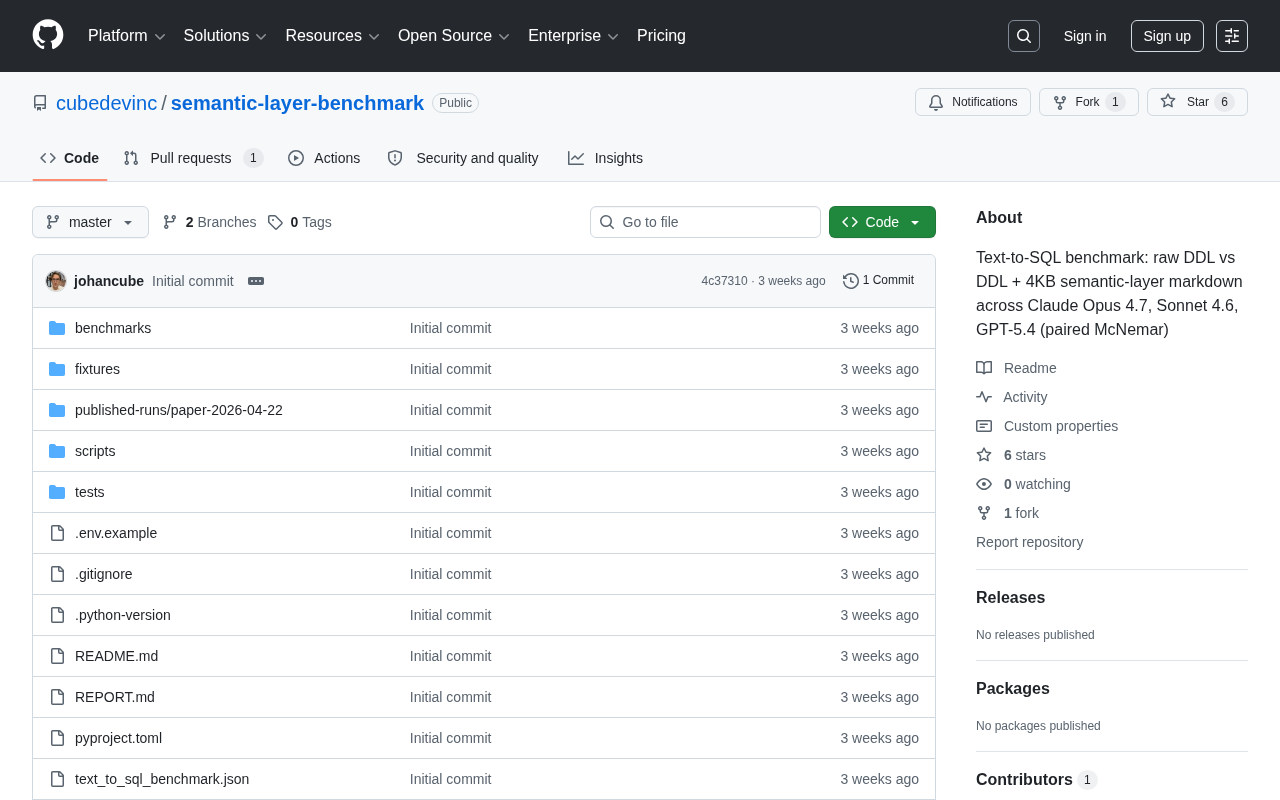Open the green Code dropdown button

point(882,222)
